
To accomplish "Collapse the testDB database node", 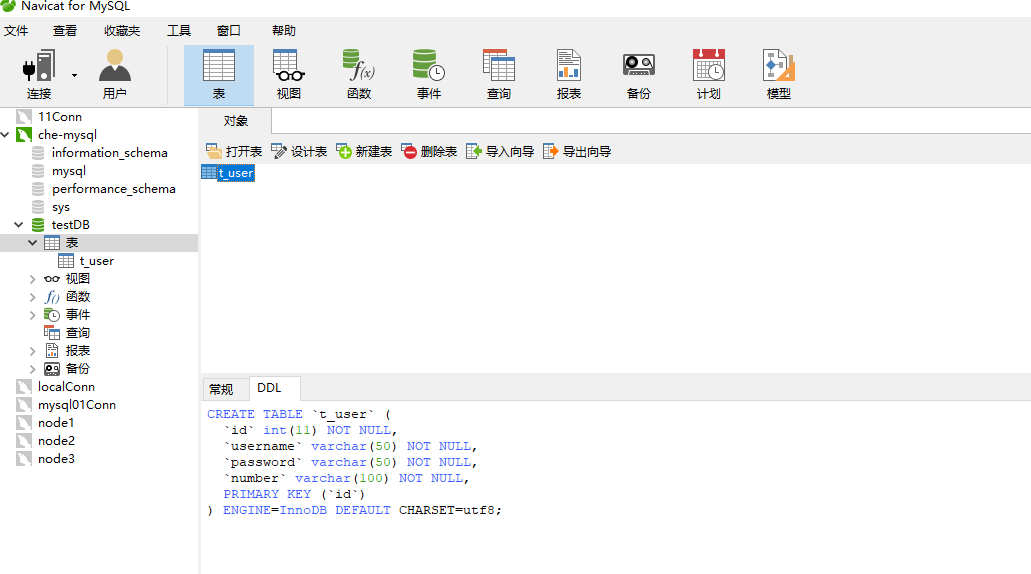I will click(x=18, y=225).
